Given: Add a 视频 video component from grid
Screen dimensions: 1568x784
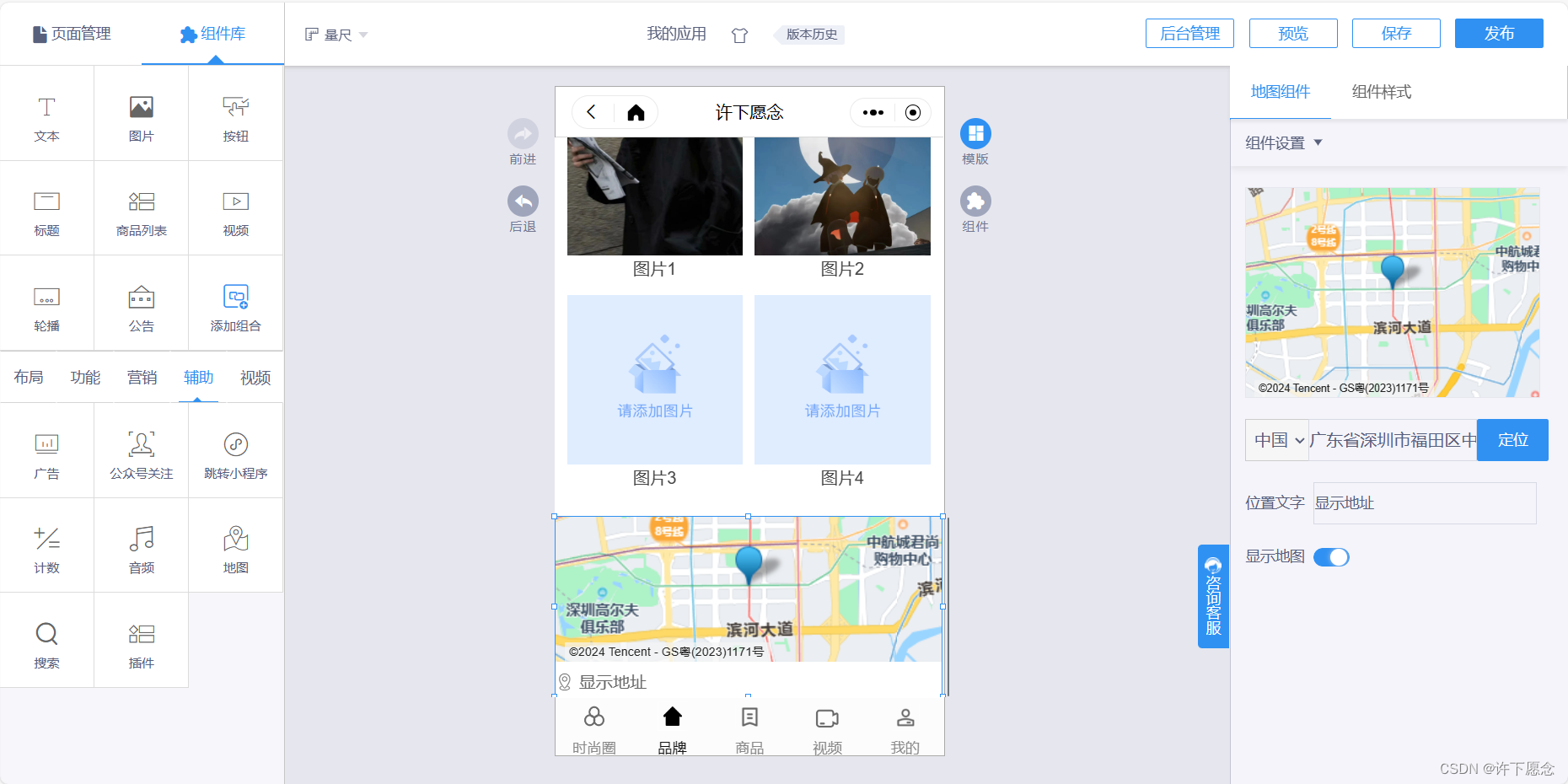Looking at the screenshot, I should click(x=236, y=208).
